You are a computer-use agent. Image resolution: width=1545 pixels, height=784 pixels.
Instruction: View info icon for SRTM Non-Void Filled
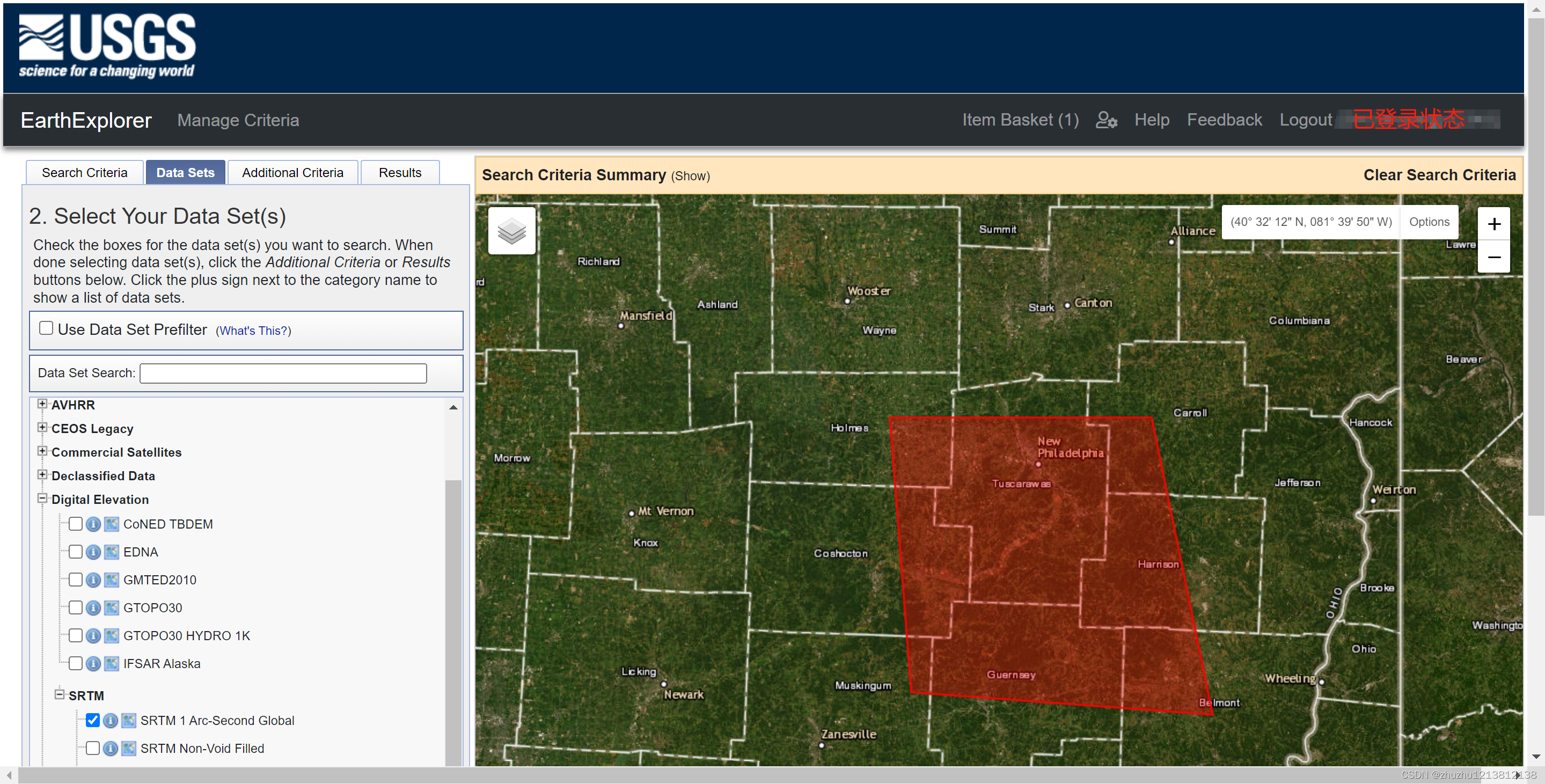point(111,749)
